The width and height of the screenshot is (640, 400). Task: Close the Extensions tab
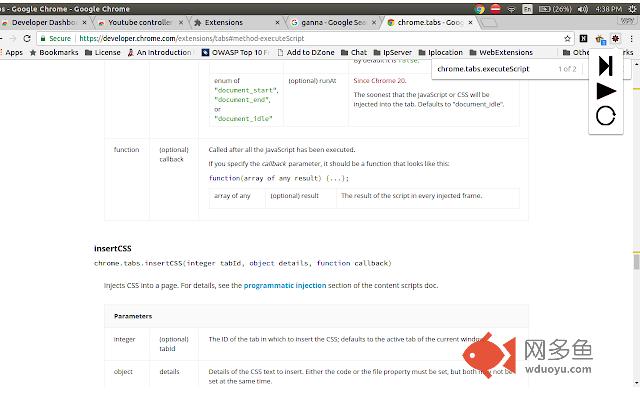click(277, 22)
